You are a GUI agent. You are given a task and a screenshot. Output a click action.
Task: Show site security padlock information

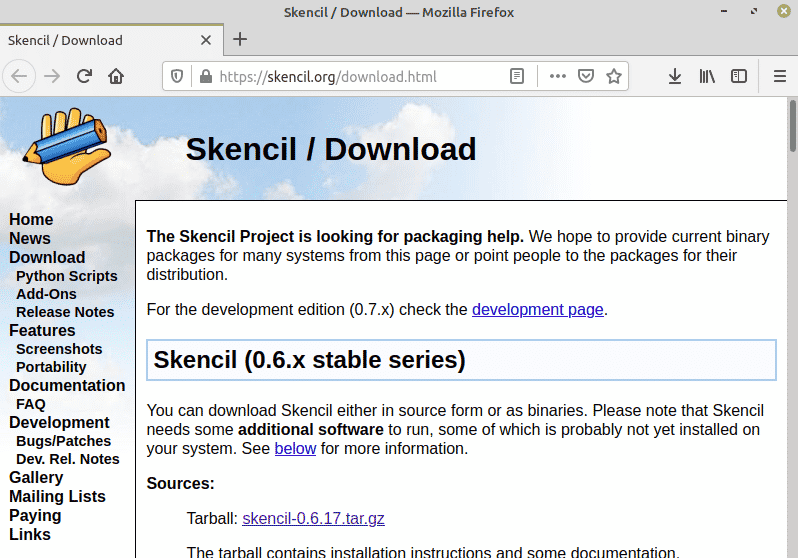206,76
